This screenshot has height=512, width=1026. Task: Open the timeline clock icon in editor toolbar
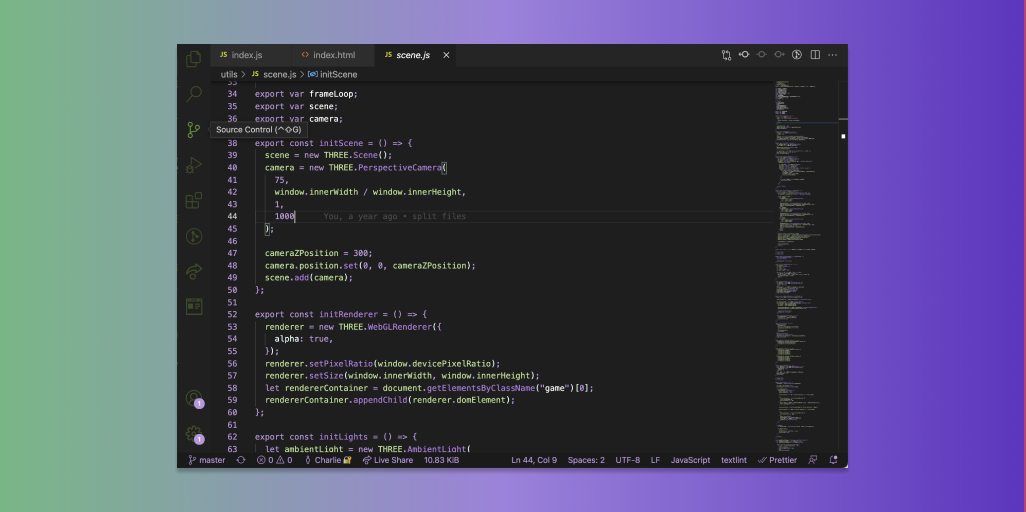pos(797,55)
